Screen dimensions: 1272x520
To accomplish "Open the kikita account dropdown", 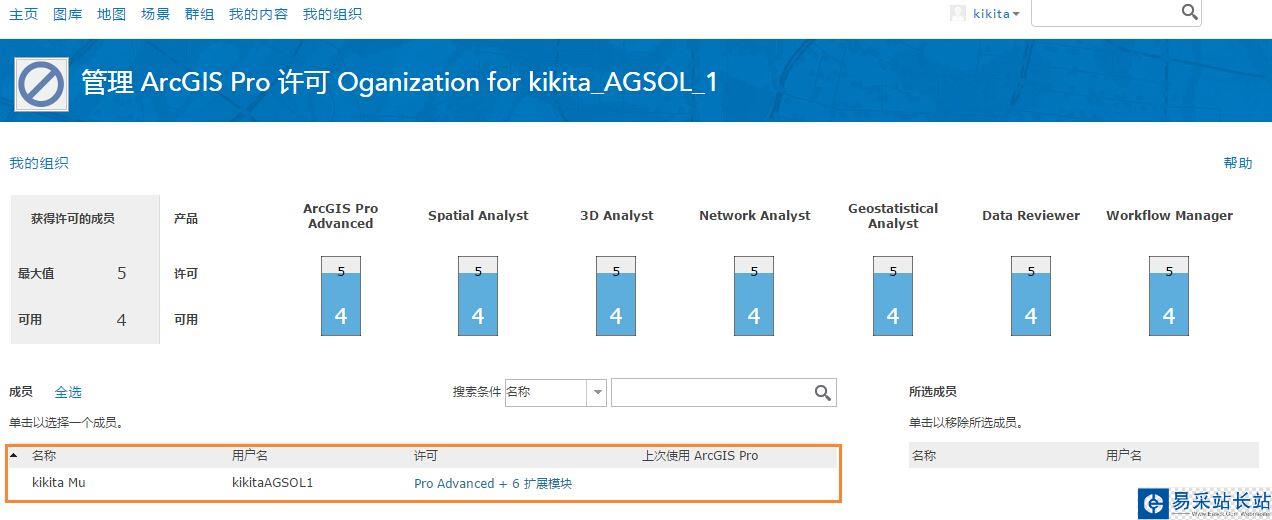I will tap(996, 14).
